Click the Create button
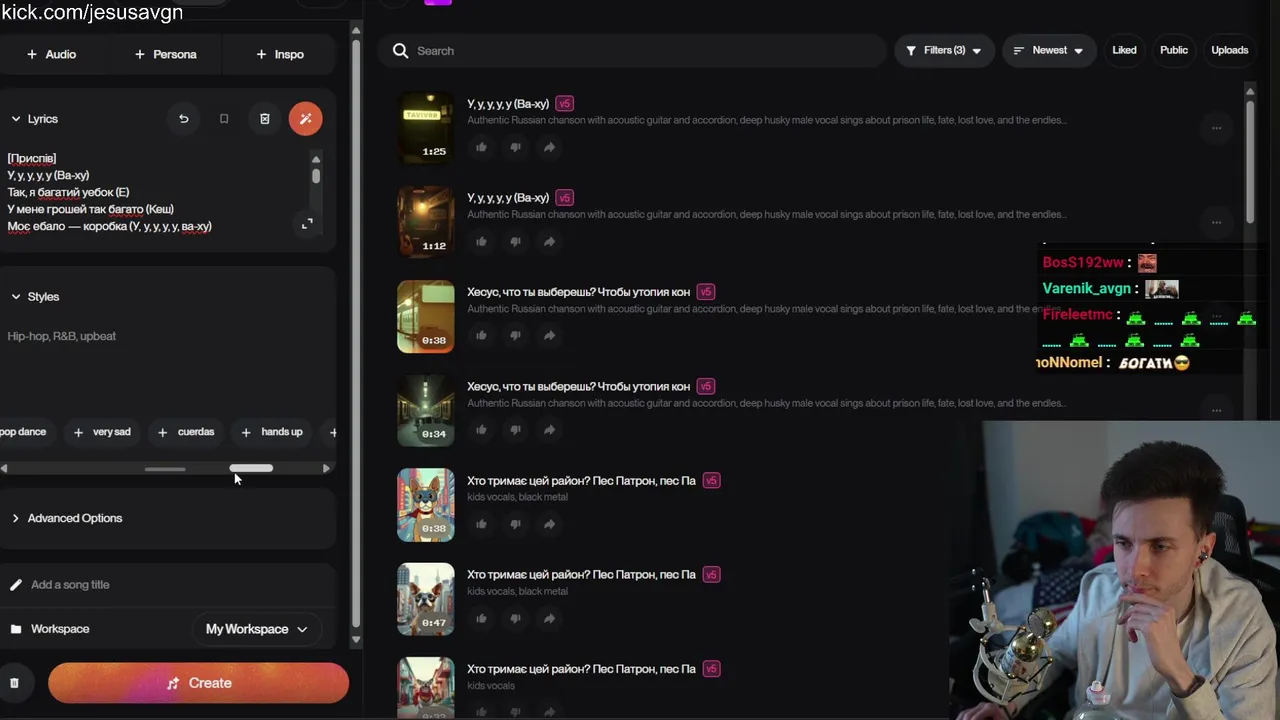Image resolution: width=1280 pixels, height=720 pixels. pyautogui.click(x=198, y=683)
